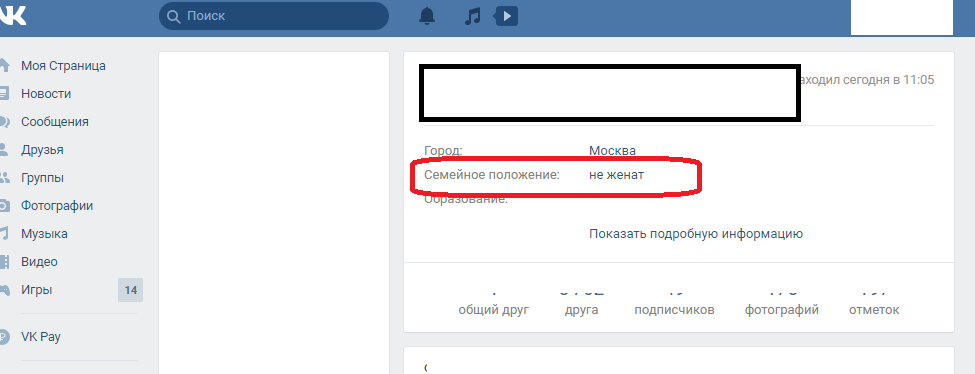Click the person icon beside Друзья
The height and width of the screenshot is (374, 975).
point(4,149)
